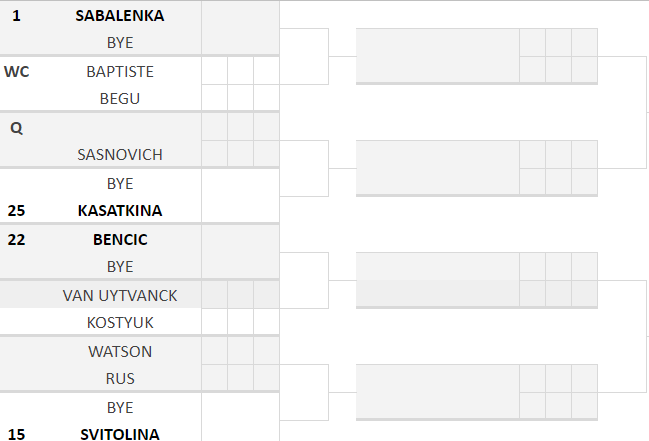Select WATSON in the draw
This screenshot has height=441, width=649.
[x=120, y=352]
